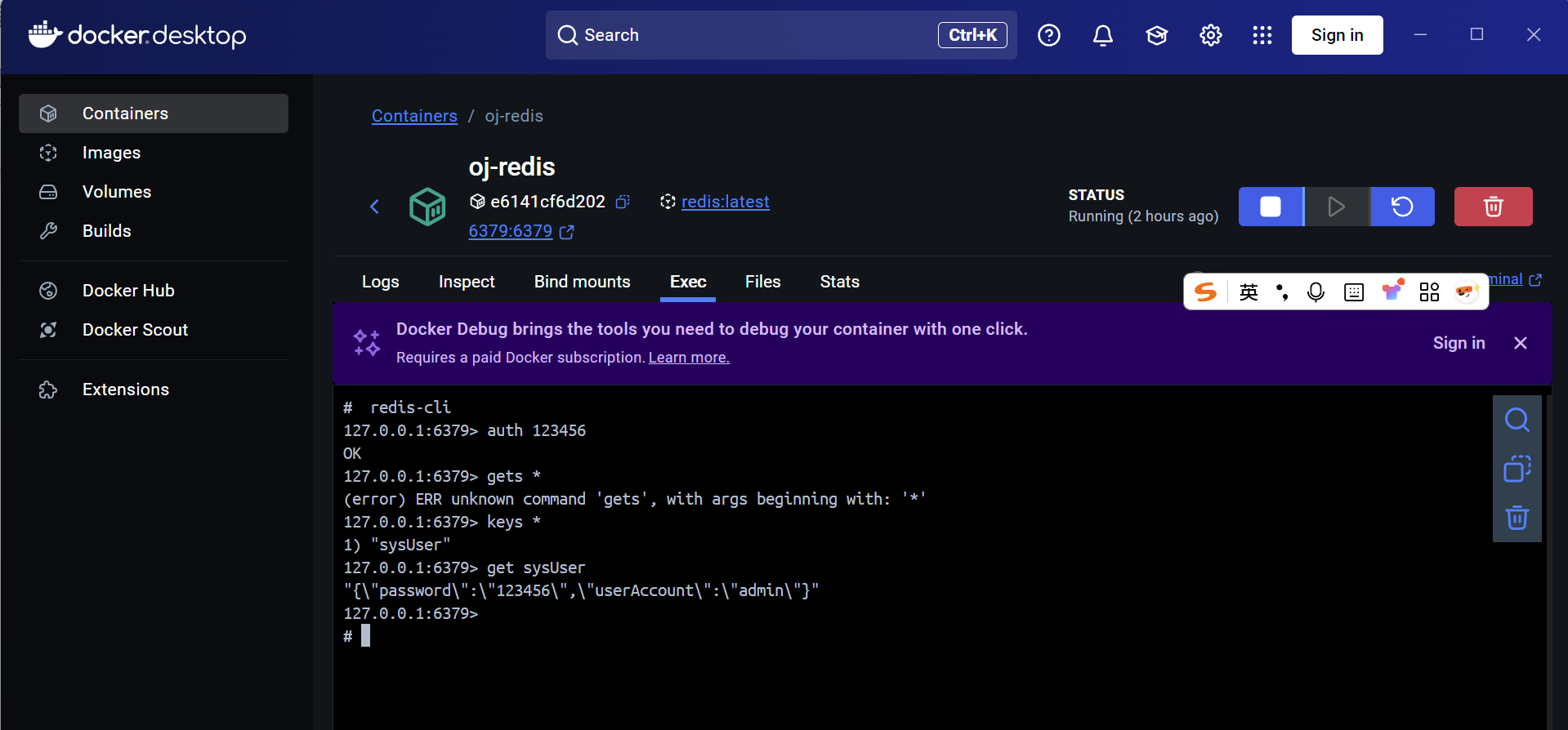
Task: Open the external terminal link
Action: [x=1514, y=279]
